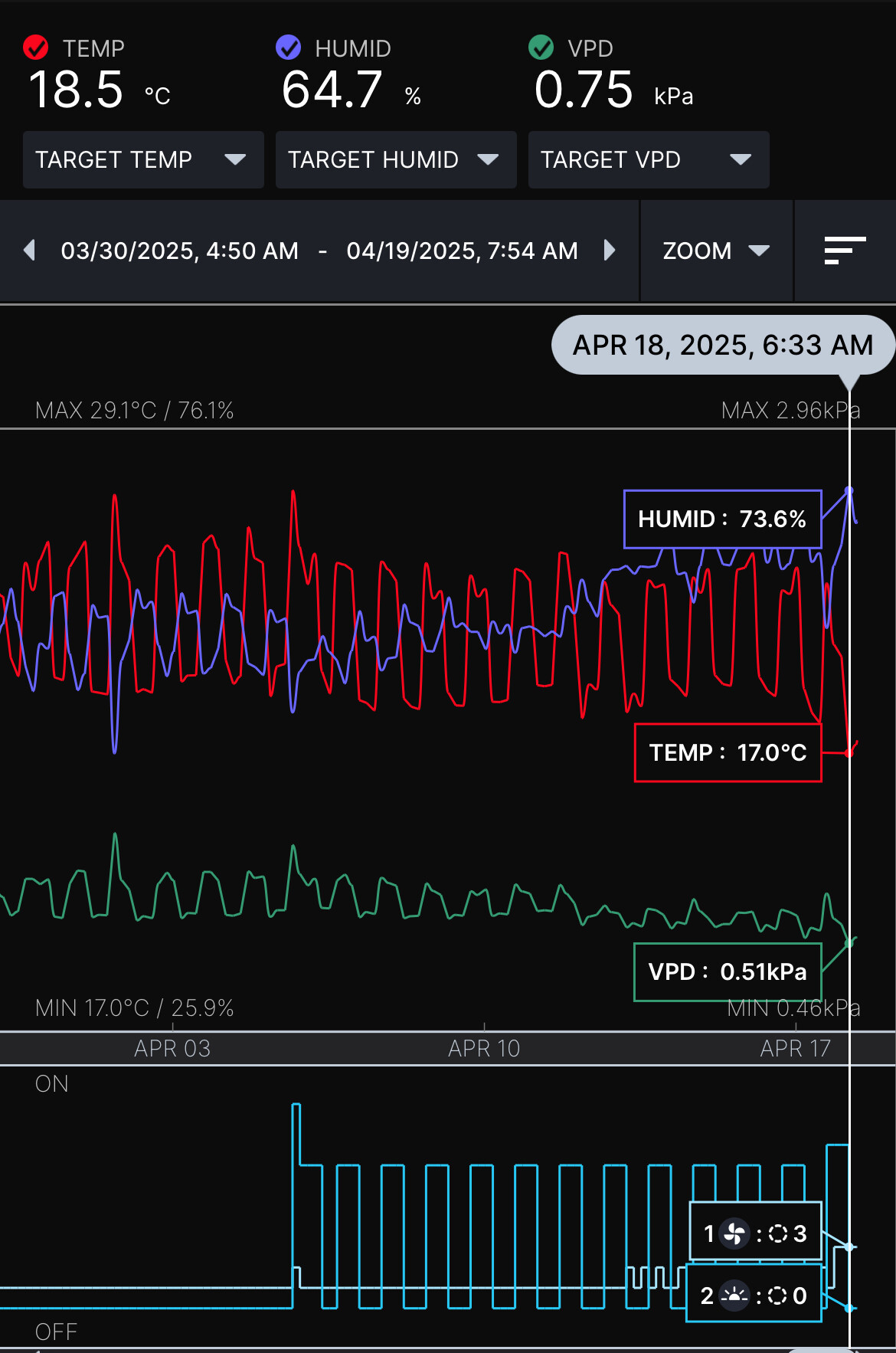Open the filter lines menu icon
Viewport: 896px width, 1353px height.
(x=844, y=251)
